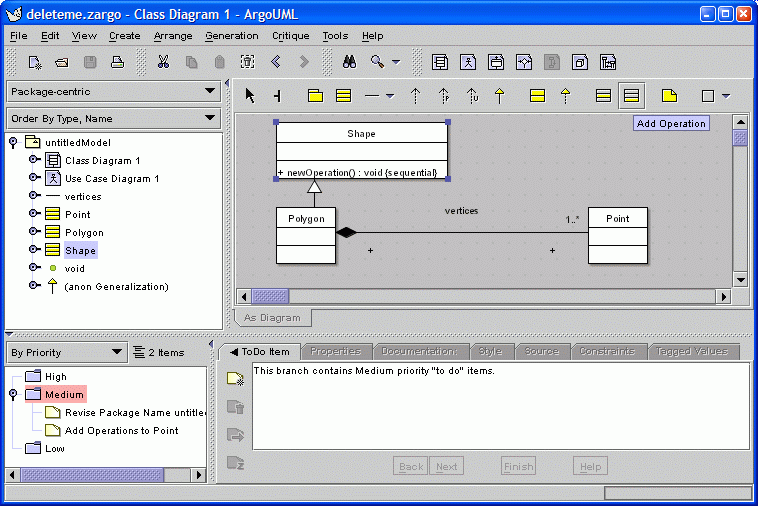758x506 pixels.
Task: Open the Generation menu
Action: 232,36
